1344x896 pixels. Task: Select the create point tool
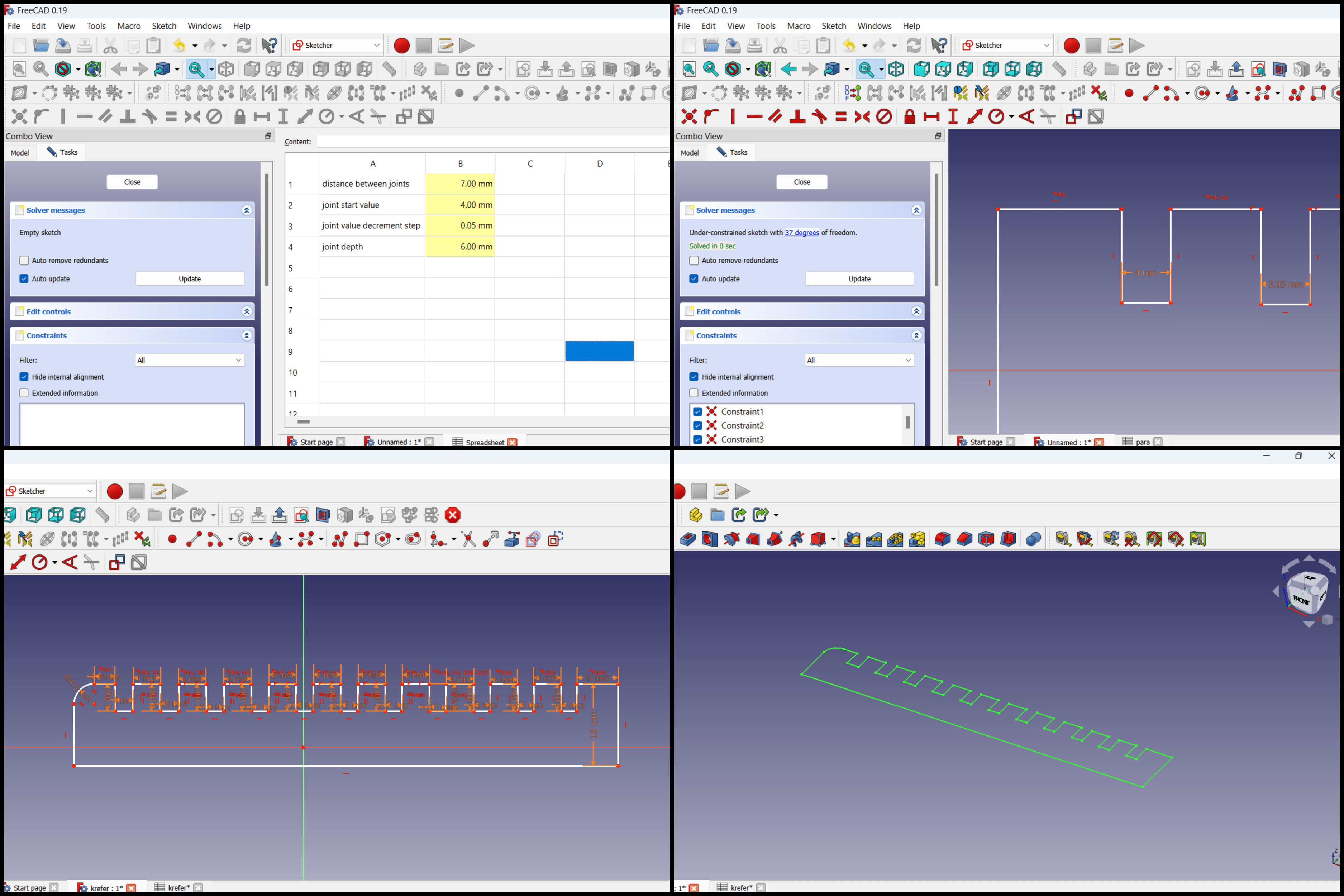[x=460, y=92]
